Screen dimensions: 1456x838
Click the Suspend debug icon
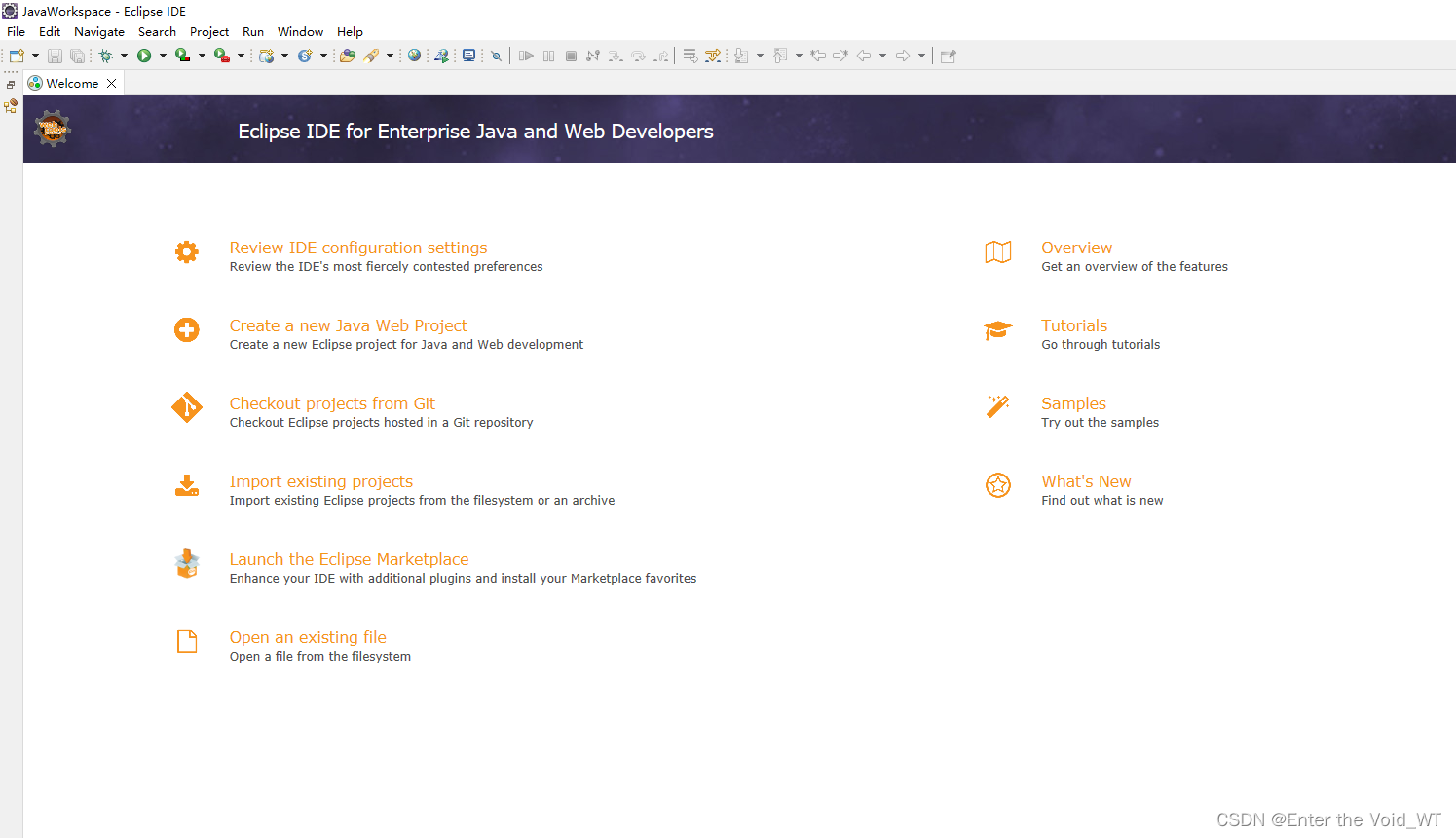coord(548,56)
